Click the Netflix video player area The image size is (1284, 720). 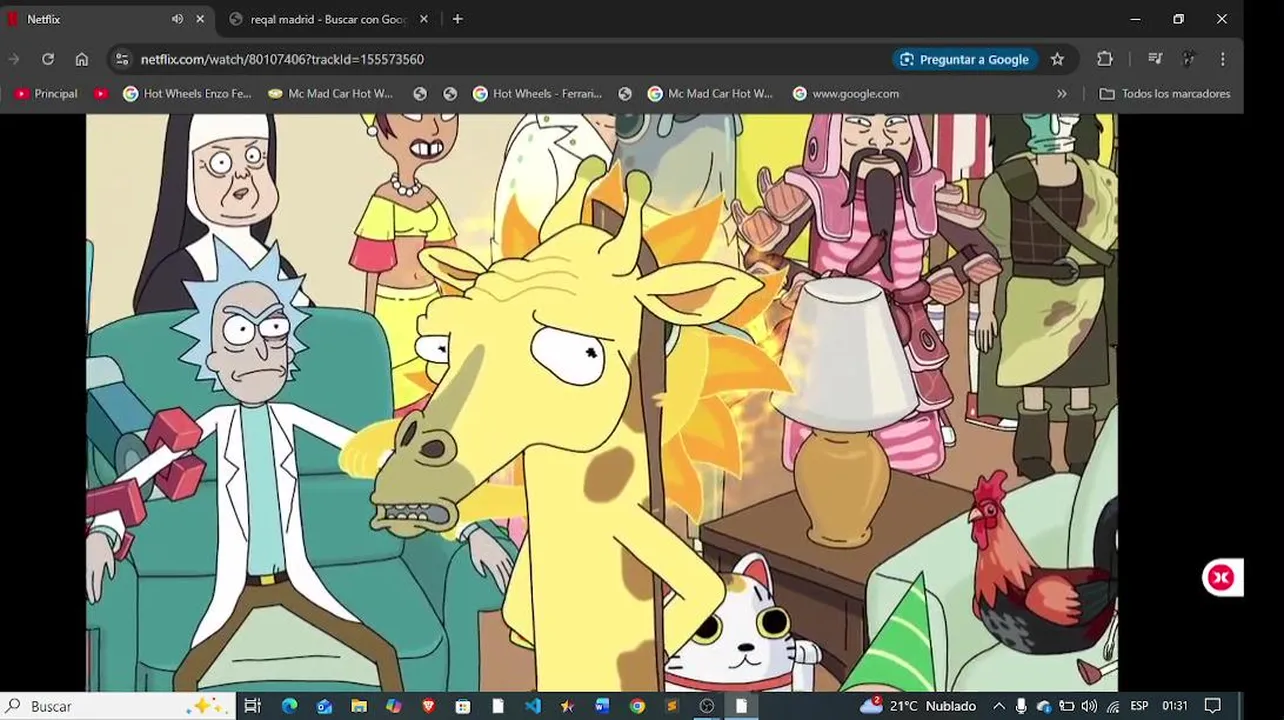click(601, 402)
